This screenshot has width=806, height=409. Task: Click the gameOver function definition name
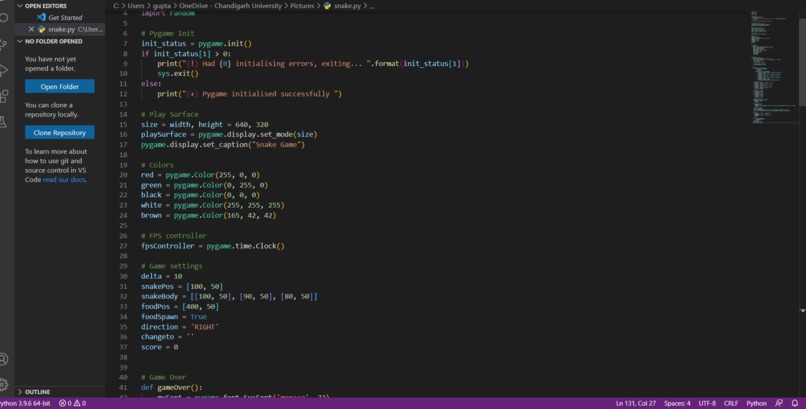(176, 387)
